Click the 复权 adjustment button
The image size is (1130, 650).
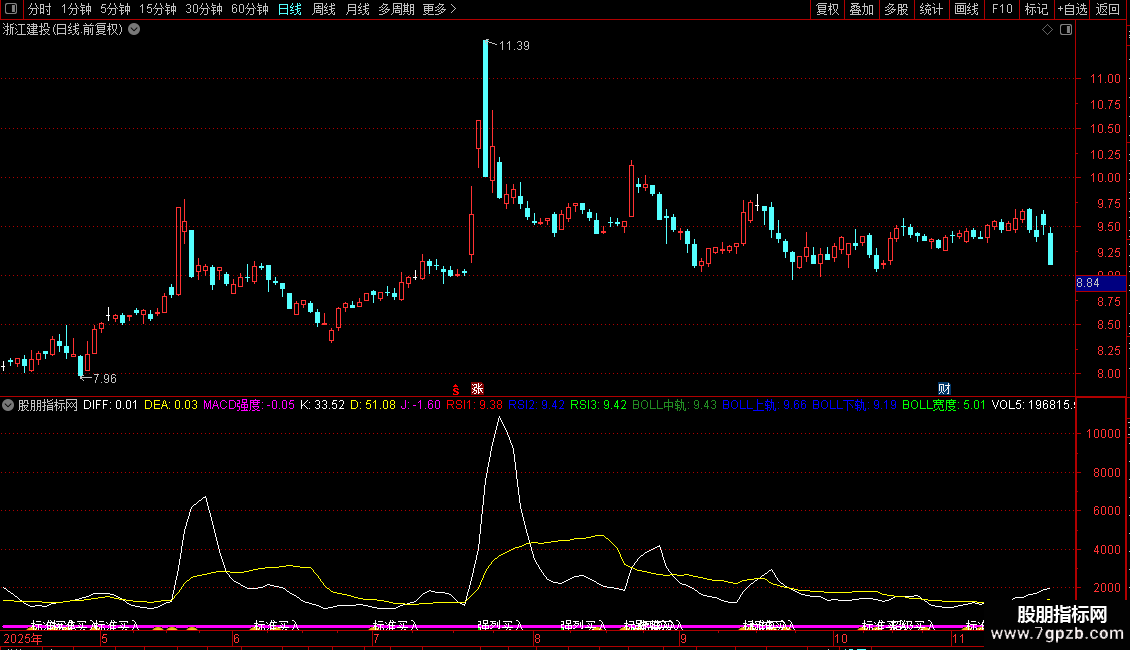pyautogui.click(x=827, y=9)
